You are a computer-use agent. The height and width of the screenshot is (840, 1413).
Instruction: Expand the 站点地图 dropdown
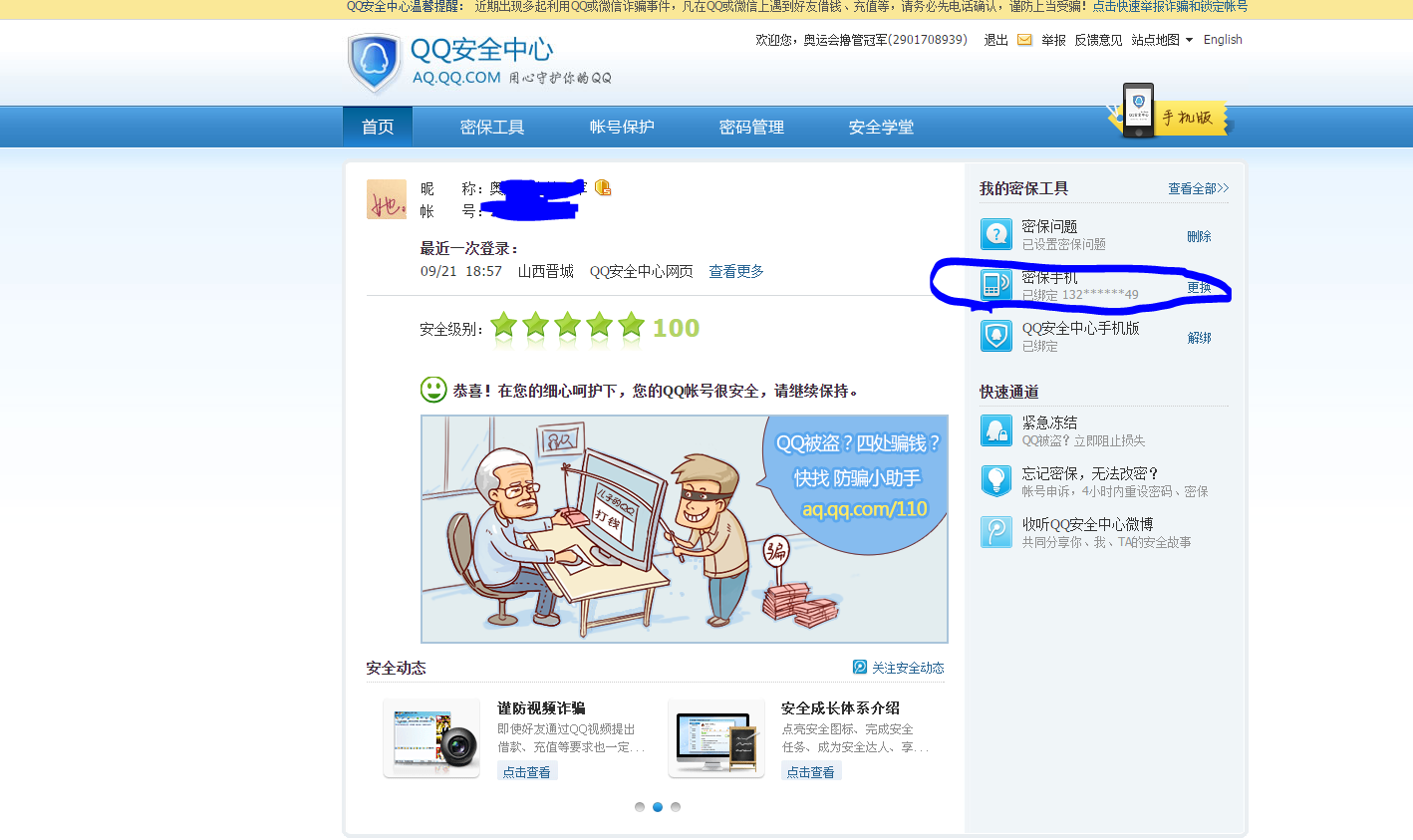click(1162, 40)
